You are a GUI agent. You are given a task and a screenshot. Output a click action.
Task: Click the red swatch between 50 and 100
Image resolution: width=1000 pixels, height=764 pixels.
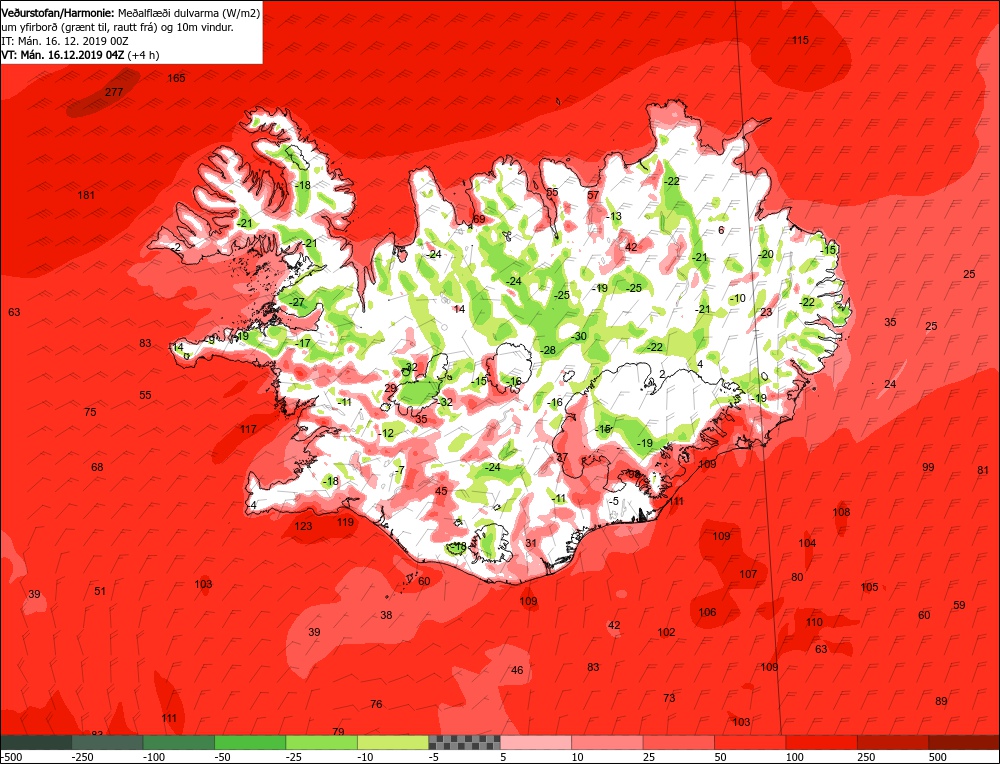(750, 742)
